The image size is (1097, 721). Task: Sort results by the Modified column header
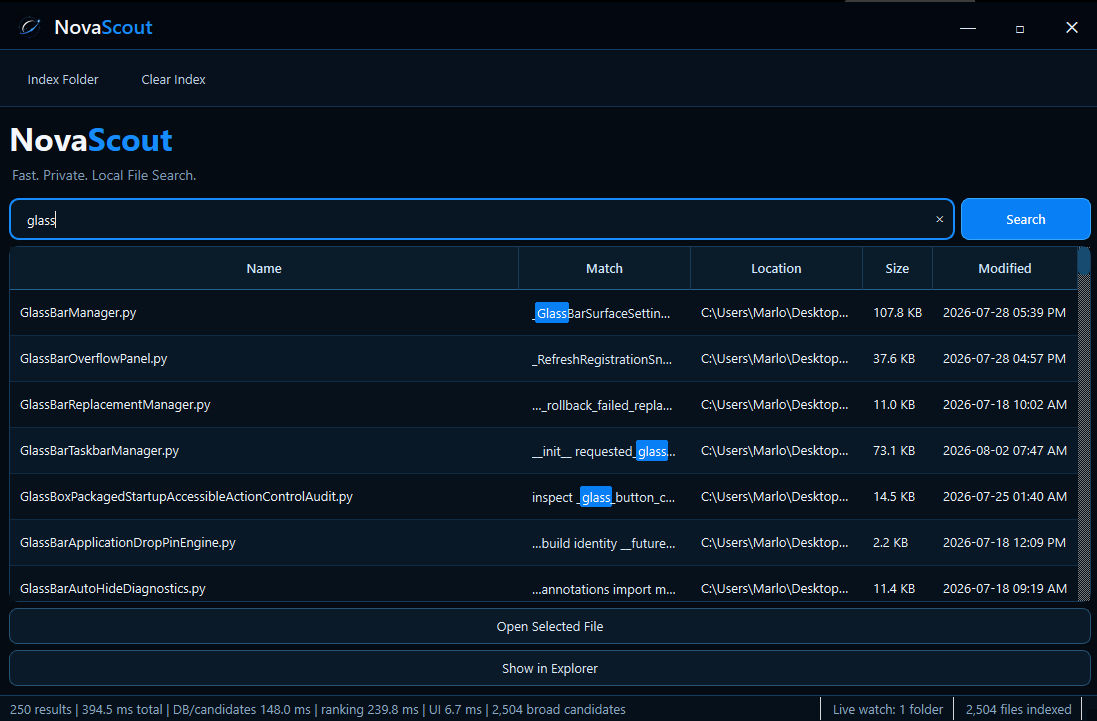coord(1005,269)
